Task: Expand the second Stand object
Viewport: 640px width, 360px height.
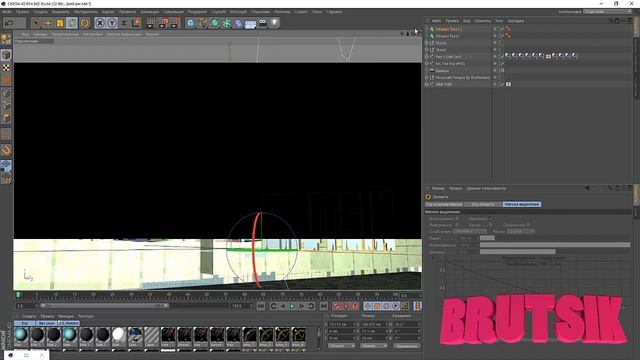Action: (427, 50)
